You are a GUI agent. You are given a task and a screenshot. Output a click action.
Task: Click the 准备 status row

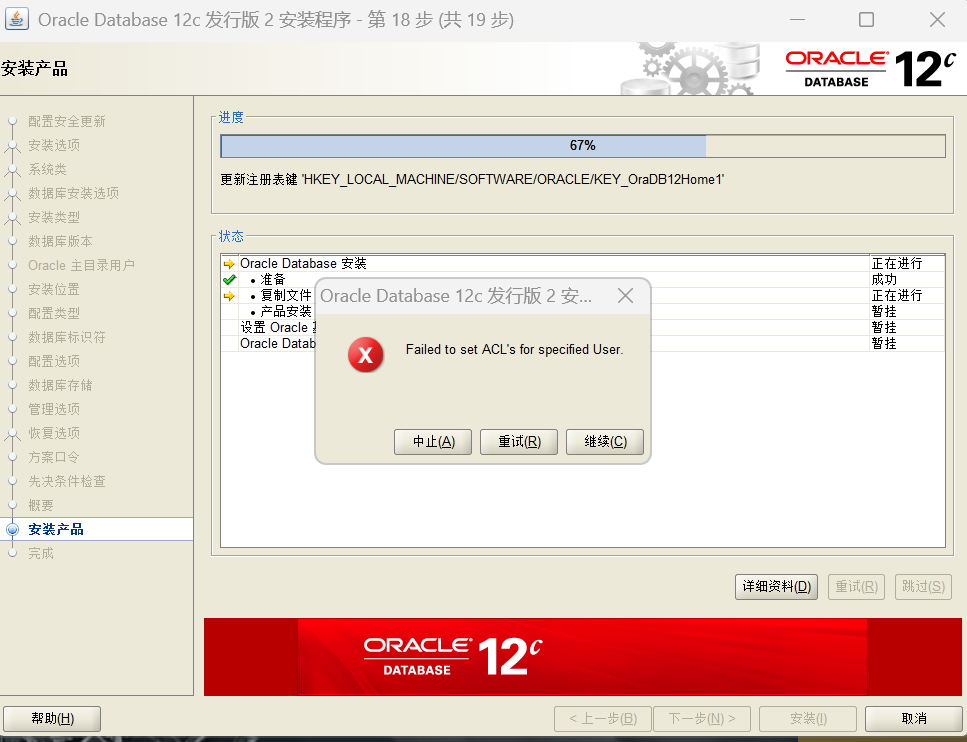pos(583,279)
